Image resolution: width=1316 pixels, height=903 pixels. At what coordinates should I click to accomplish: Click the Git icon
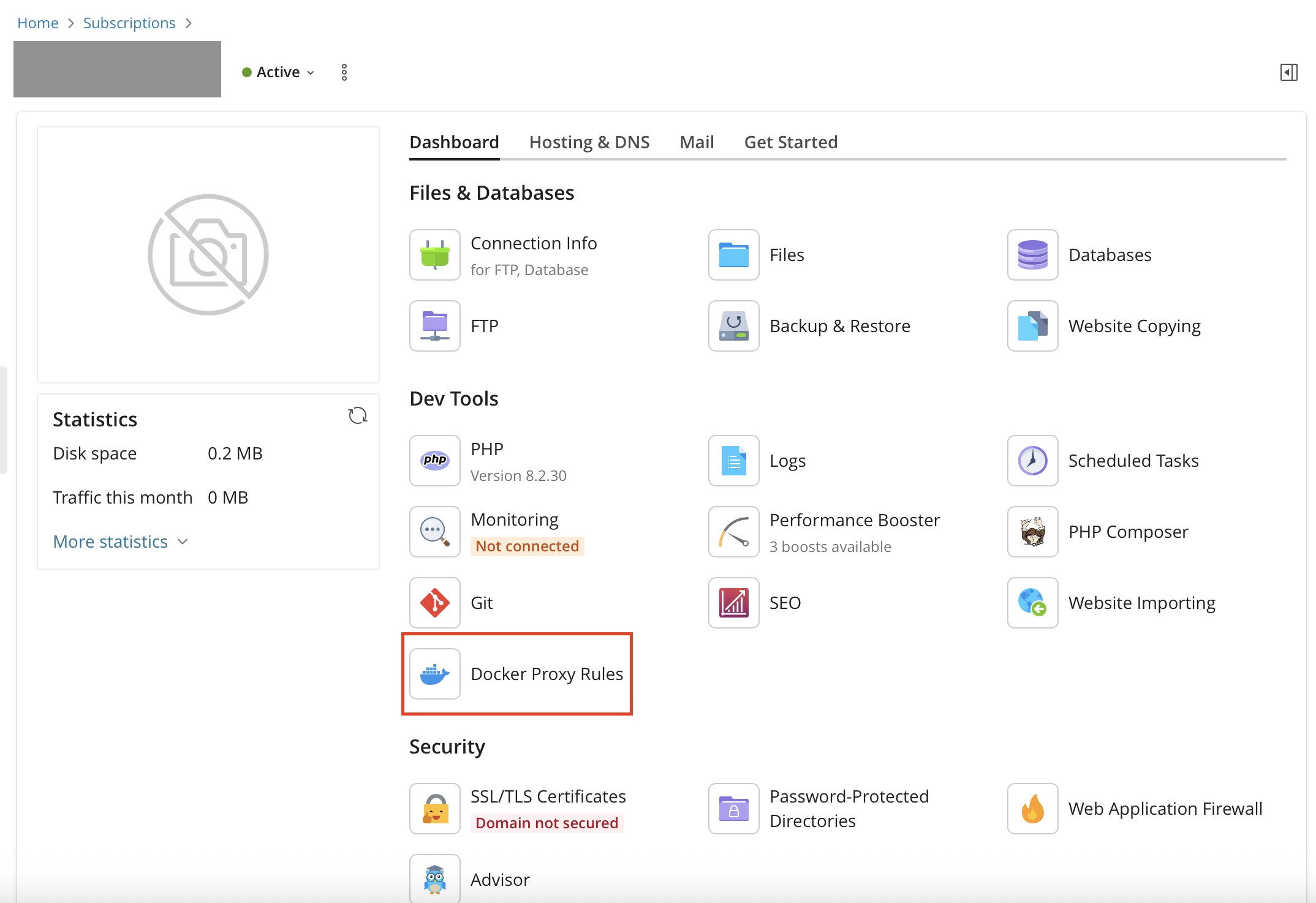(434, 603)
